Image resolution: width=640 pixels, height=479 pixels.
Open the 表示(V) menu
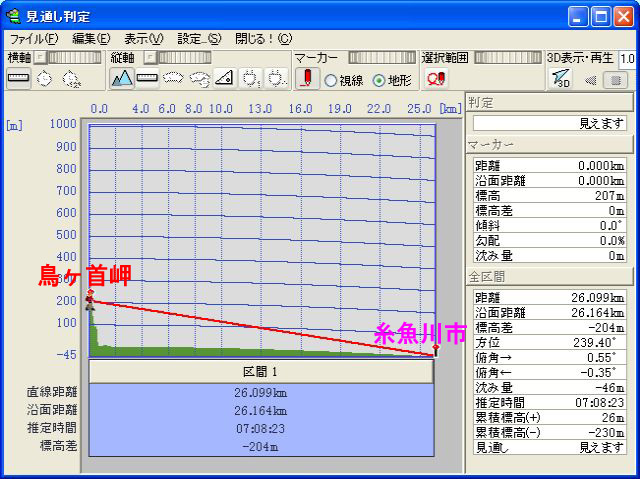click(144, 39)
